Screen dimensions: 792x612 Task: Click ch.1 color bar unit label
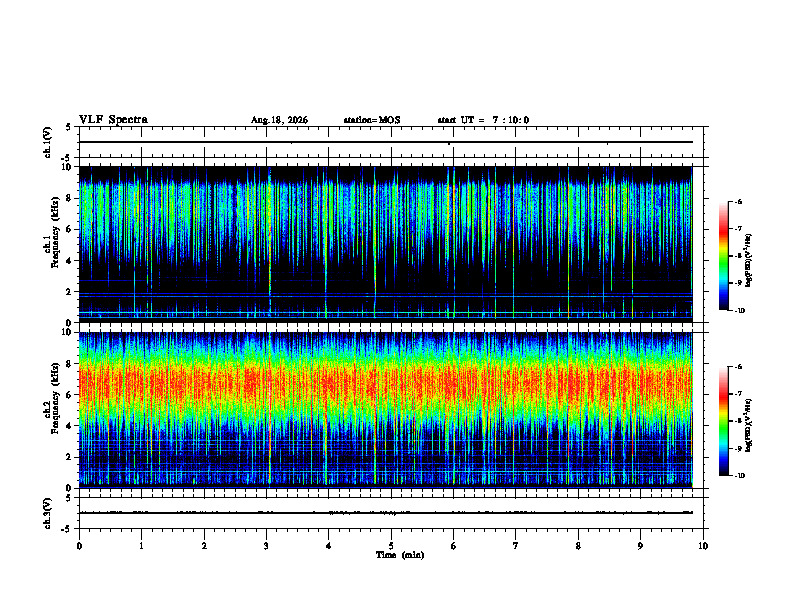tap(749, 260)
